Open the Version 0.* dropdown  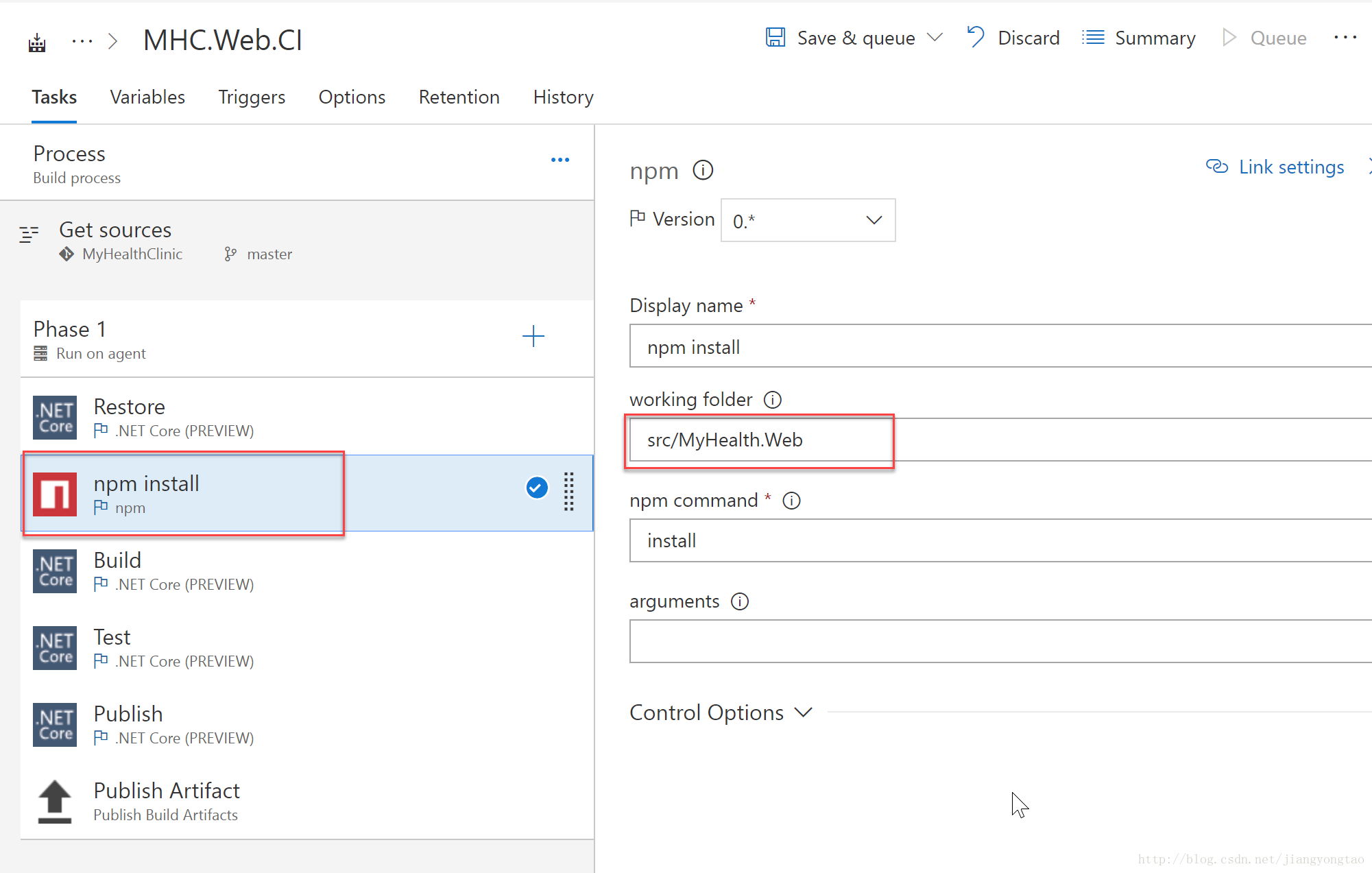click(x=808, y=220)
